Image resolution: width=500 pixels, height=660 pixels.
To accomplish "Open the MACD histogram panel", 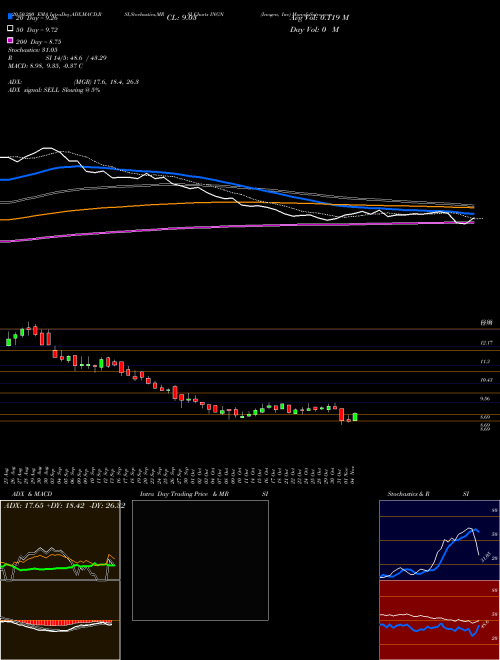I will point(60,620).
